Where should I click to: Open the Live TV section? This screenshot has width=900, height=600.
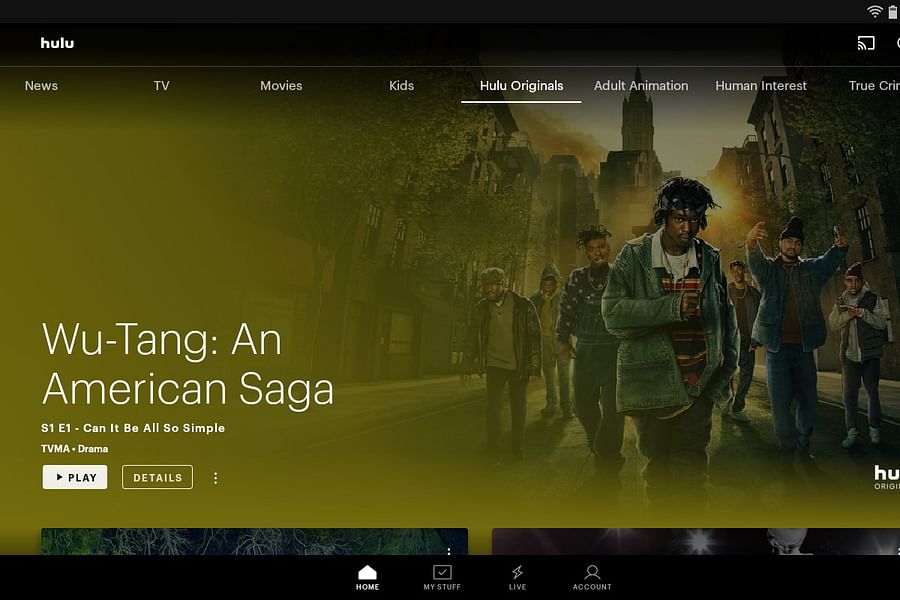pyautogui.click(x=517, y=577)
